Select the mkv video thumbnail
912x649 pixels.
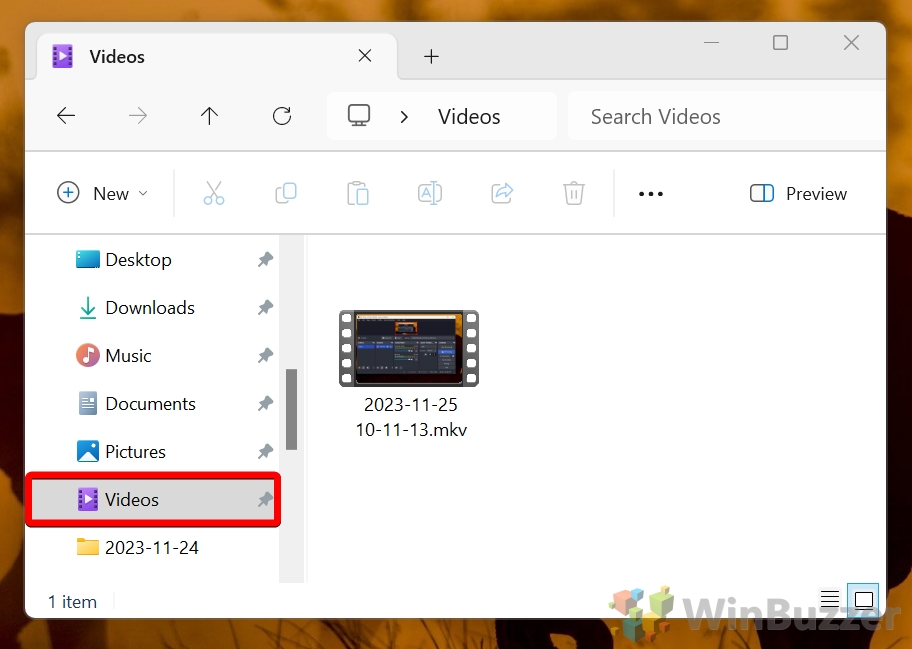[x=409, y=348]
